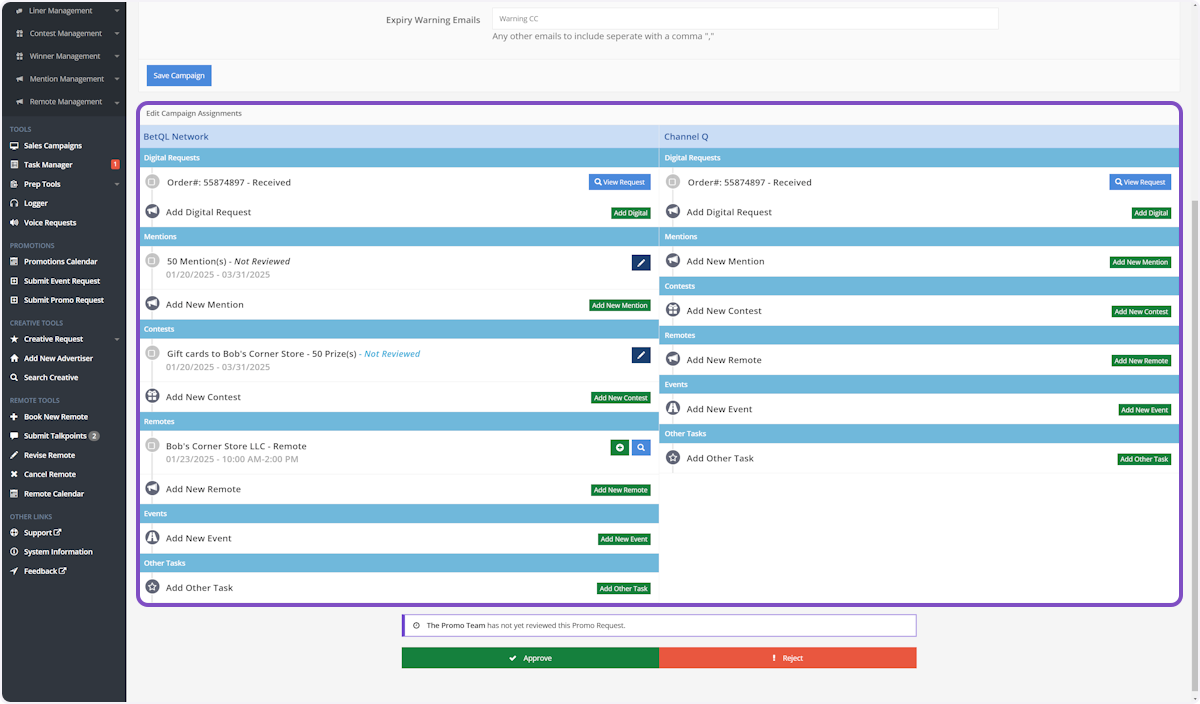Click the magnifier icon on Bob's Corner Store remote
This screenshot has width=1200, height=704.
point(641,448)
